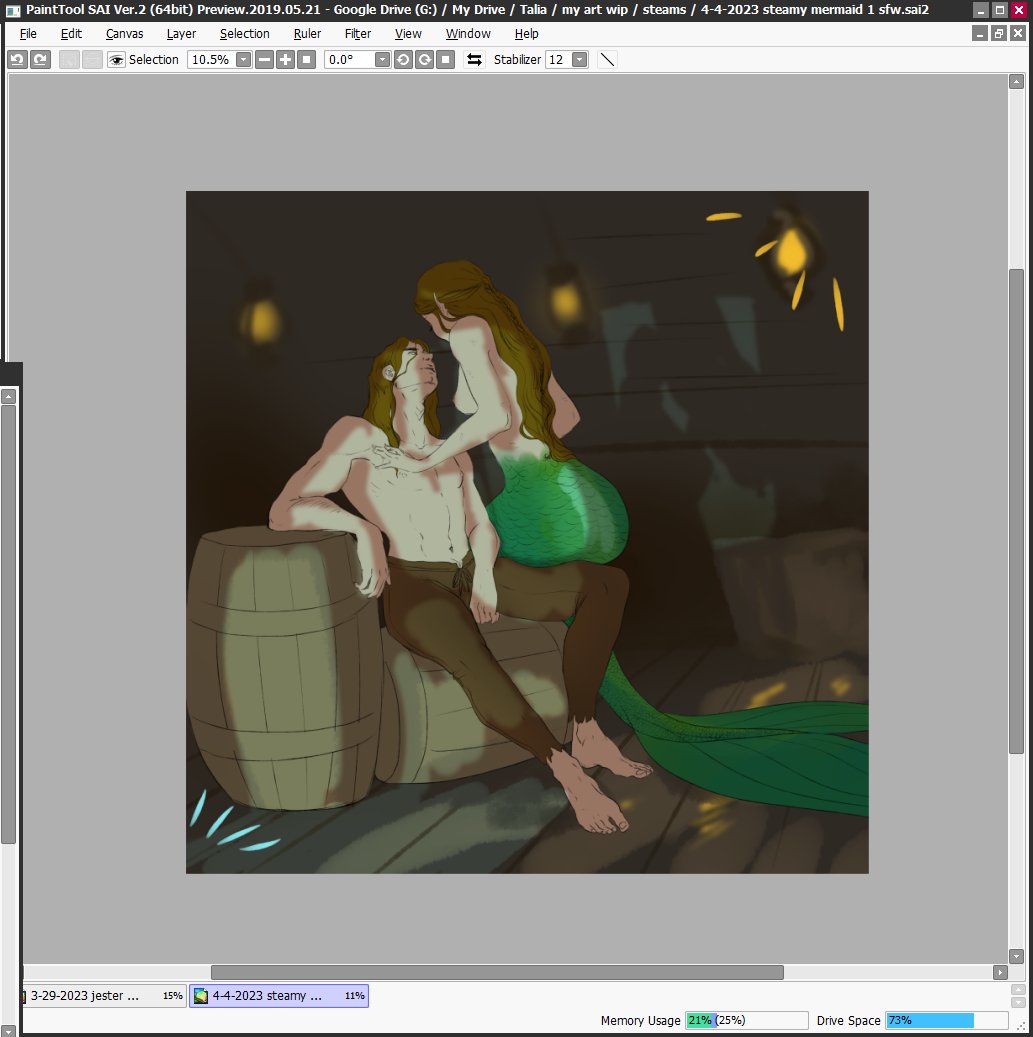
Task: Click the canvas horizontal scrollbar thumb
Action: (x=497, y=972)
